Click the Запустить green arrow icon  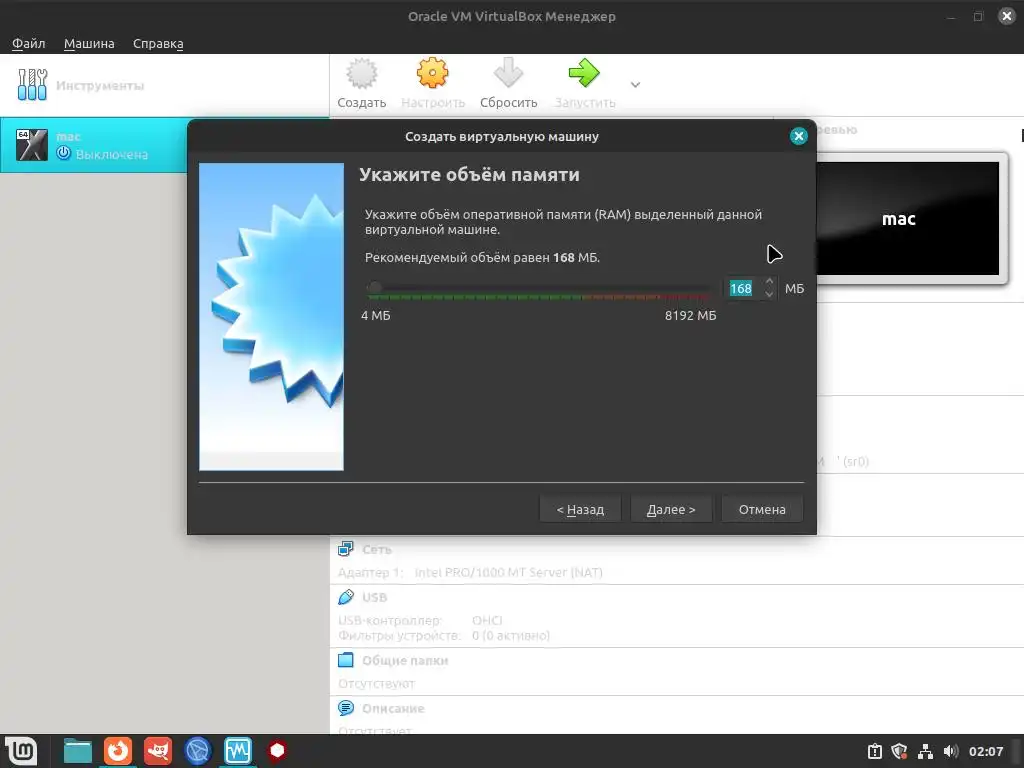[584, 73]
